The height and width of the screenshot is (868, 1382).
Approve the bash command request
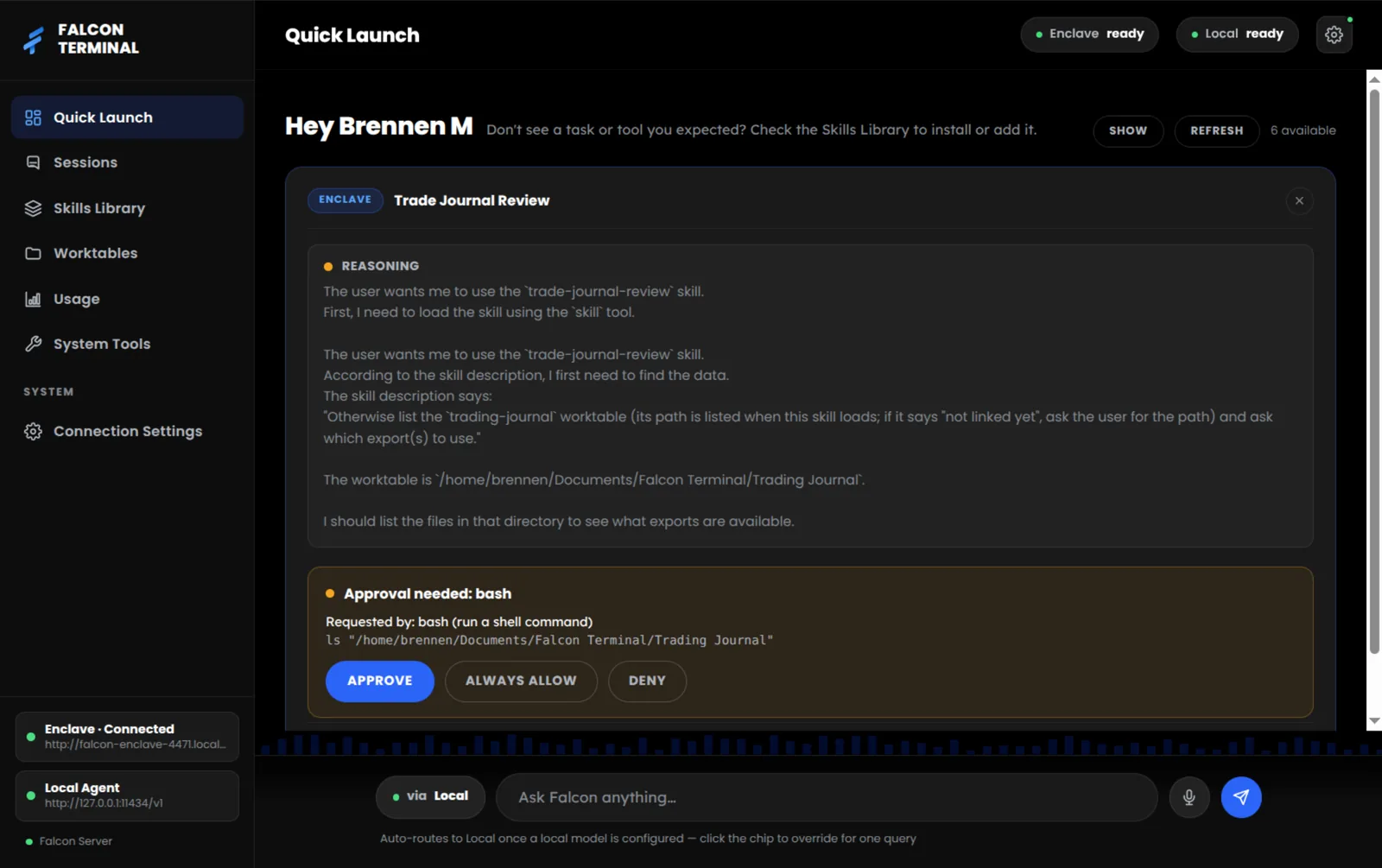click(x=379, y=681)
